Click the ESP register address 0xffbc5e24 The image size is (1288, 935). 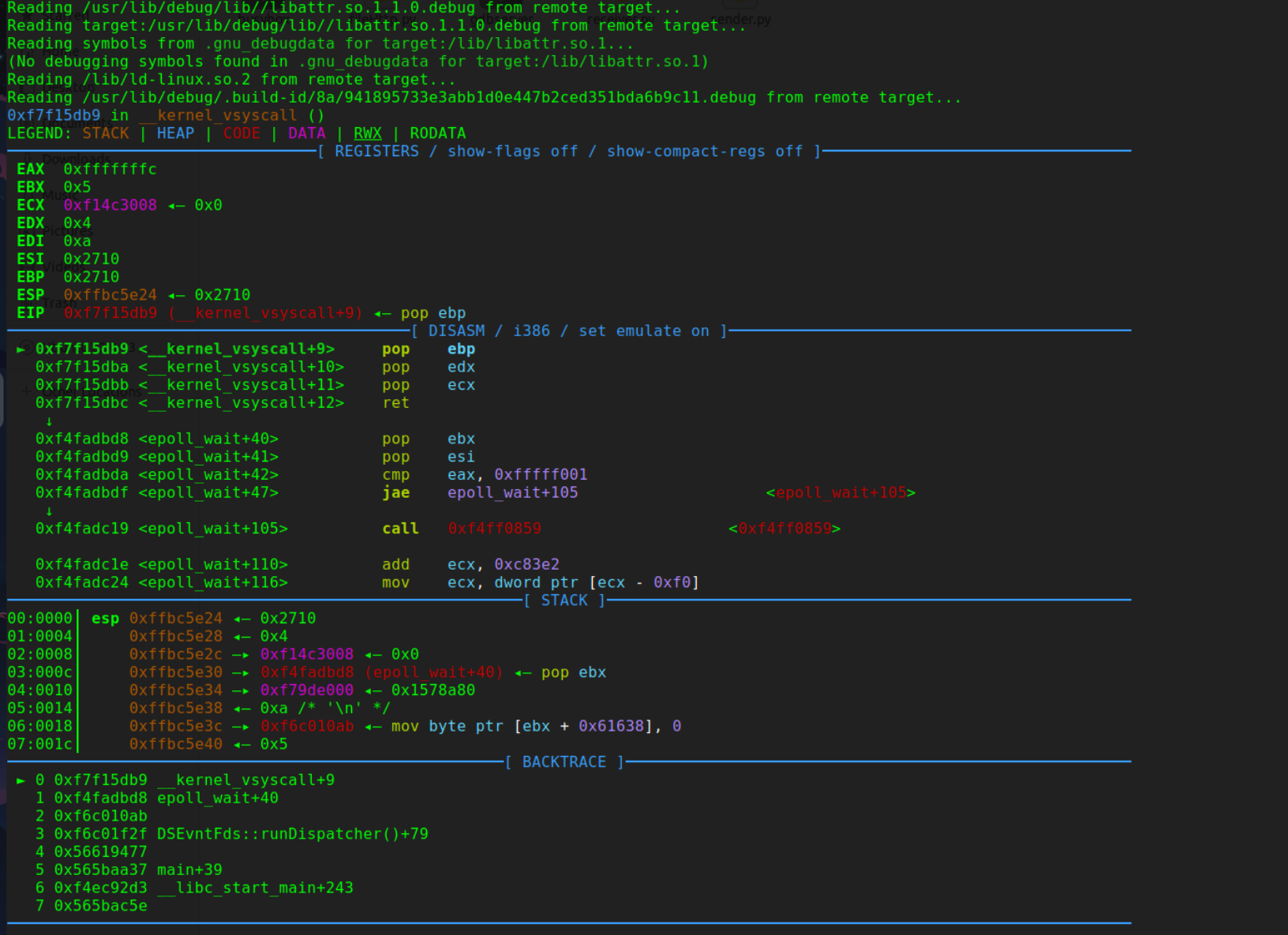click(x=110, y=295)
